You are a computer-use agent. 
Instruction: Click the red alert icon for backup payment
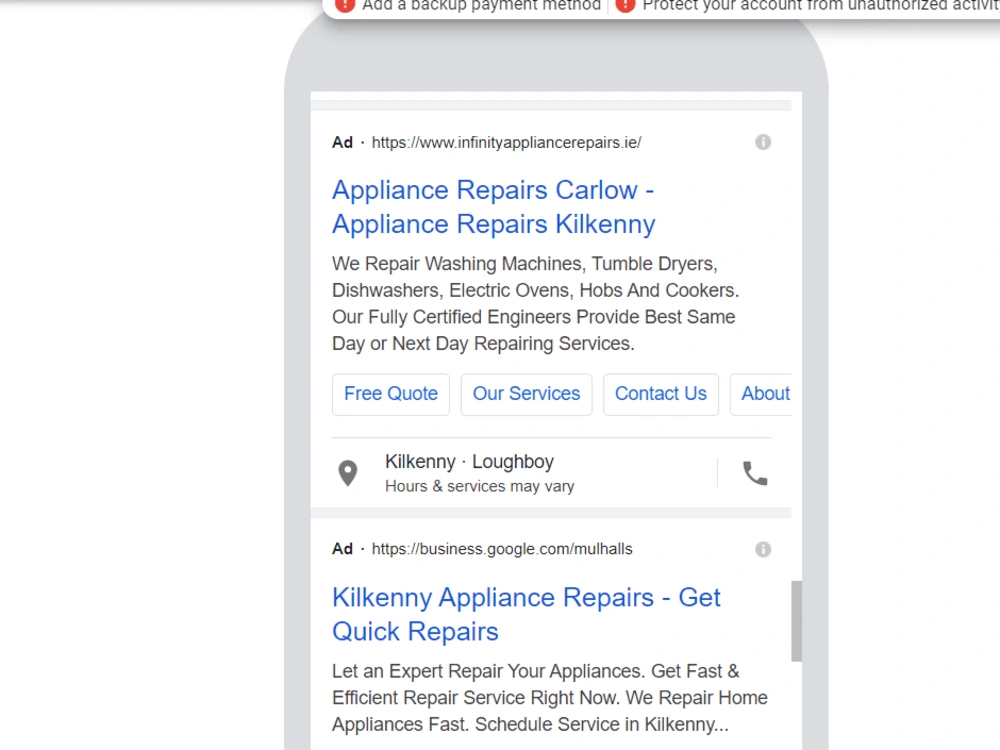click(345, 5)
